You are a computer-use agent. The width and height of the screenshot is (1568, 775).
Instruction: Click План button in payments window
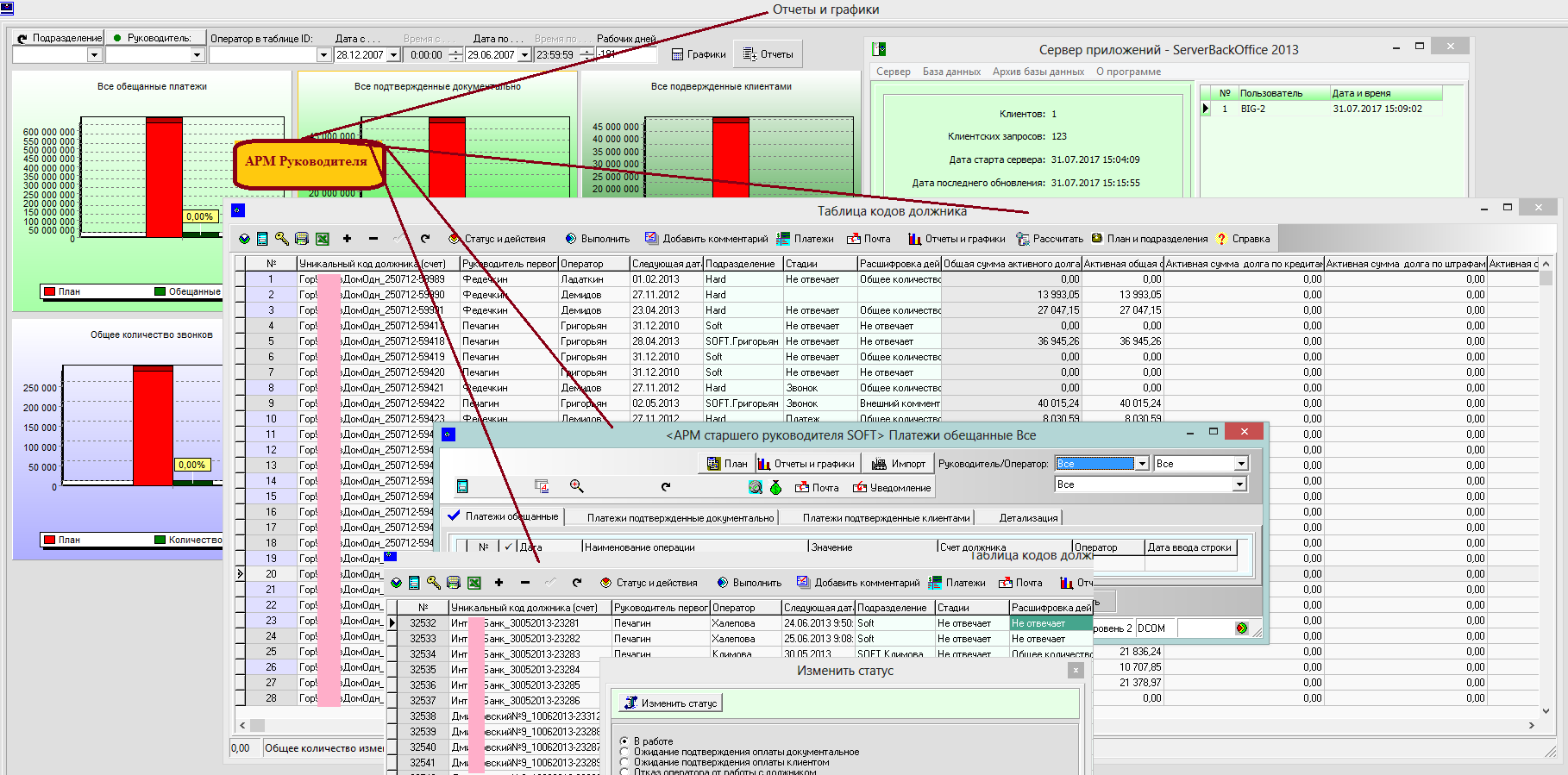coord(727,464)
